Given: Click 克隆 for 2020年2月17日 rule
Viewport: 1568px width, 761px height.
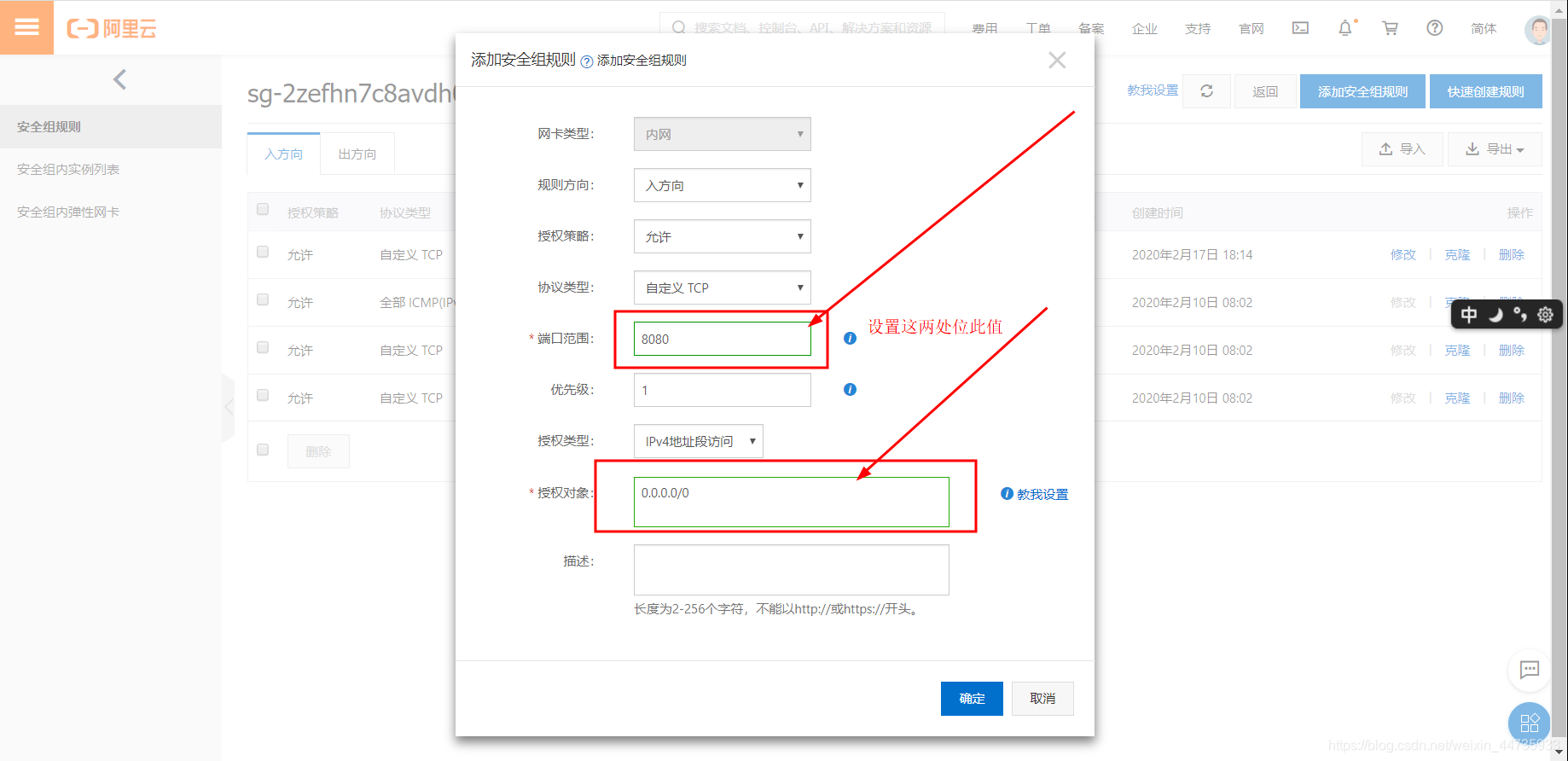Looking at the screenshot, I should (x=1457, y=254).
